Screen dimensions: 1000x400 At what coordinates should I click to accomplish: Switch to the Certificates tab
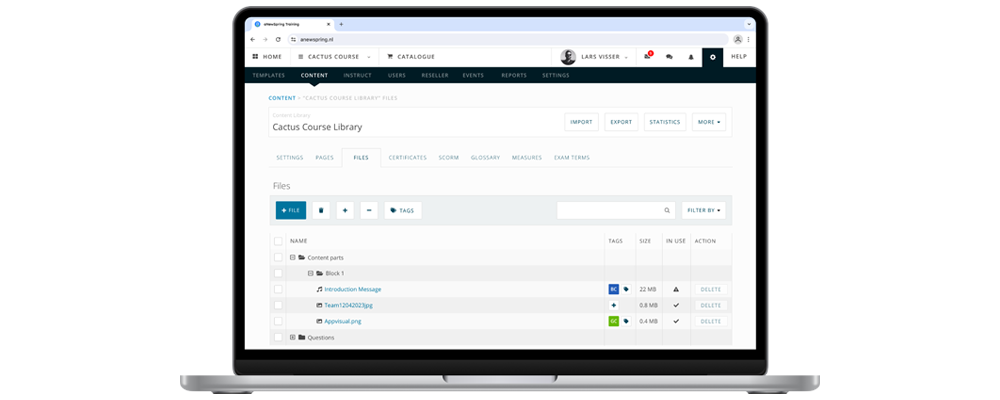pyautogui.click(x=407, y=157)
